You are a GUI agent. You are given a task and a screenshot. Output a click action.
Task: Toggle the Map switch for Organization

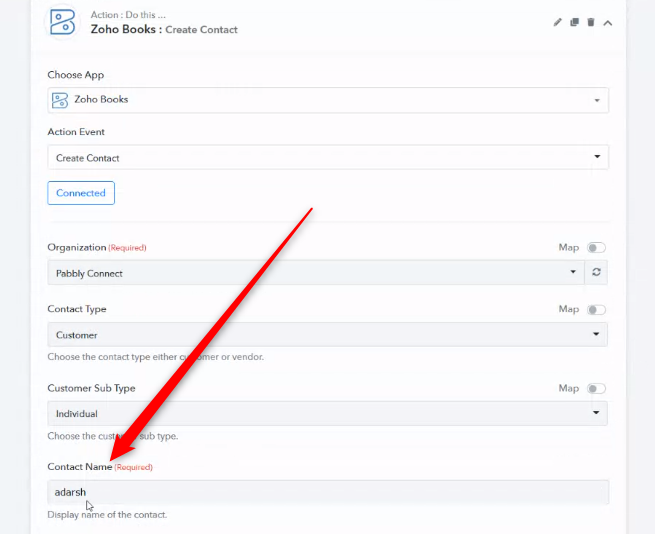[596, 248]
